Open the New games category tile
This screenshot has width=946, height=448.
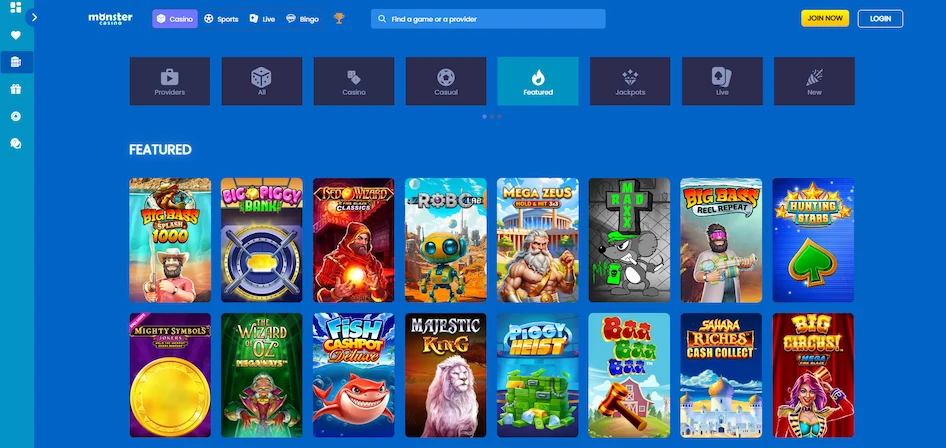point(814,81)
